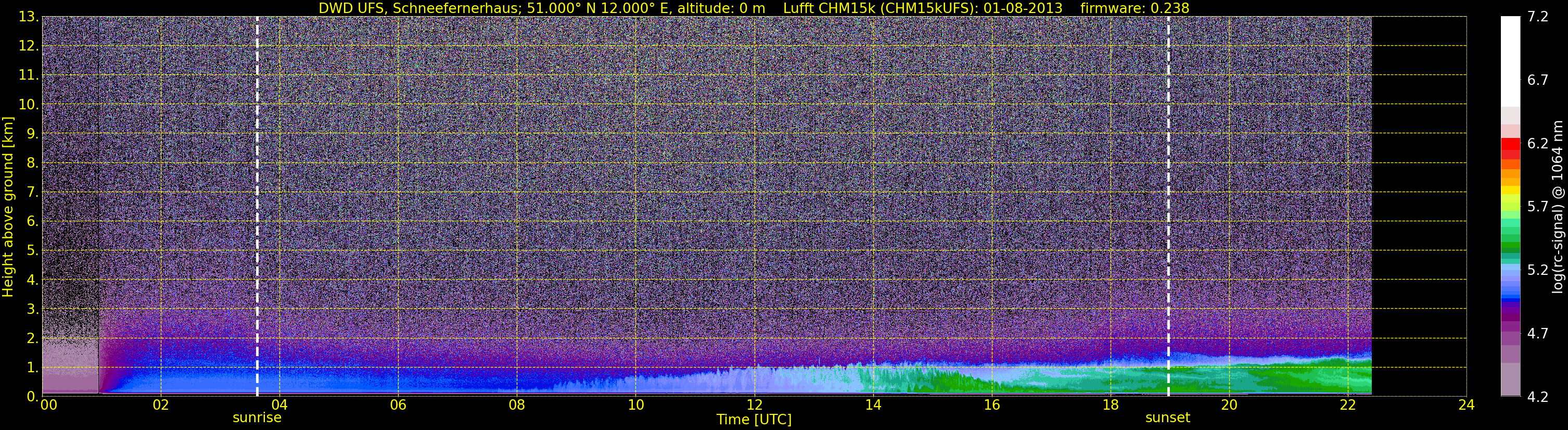Click the height axis tick '4.'

32,280
